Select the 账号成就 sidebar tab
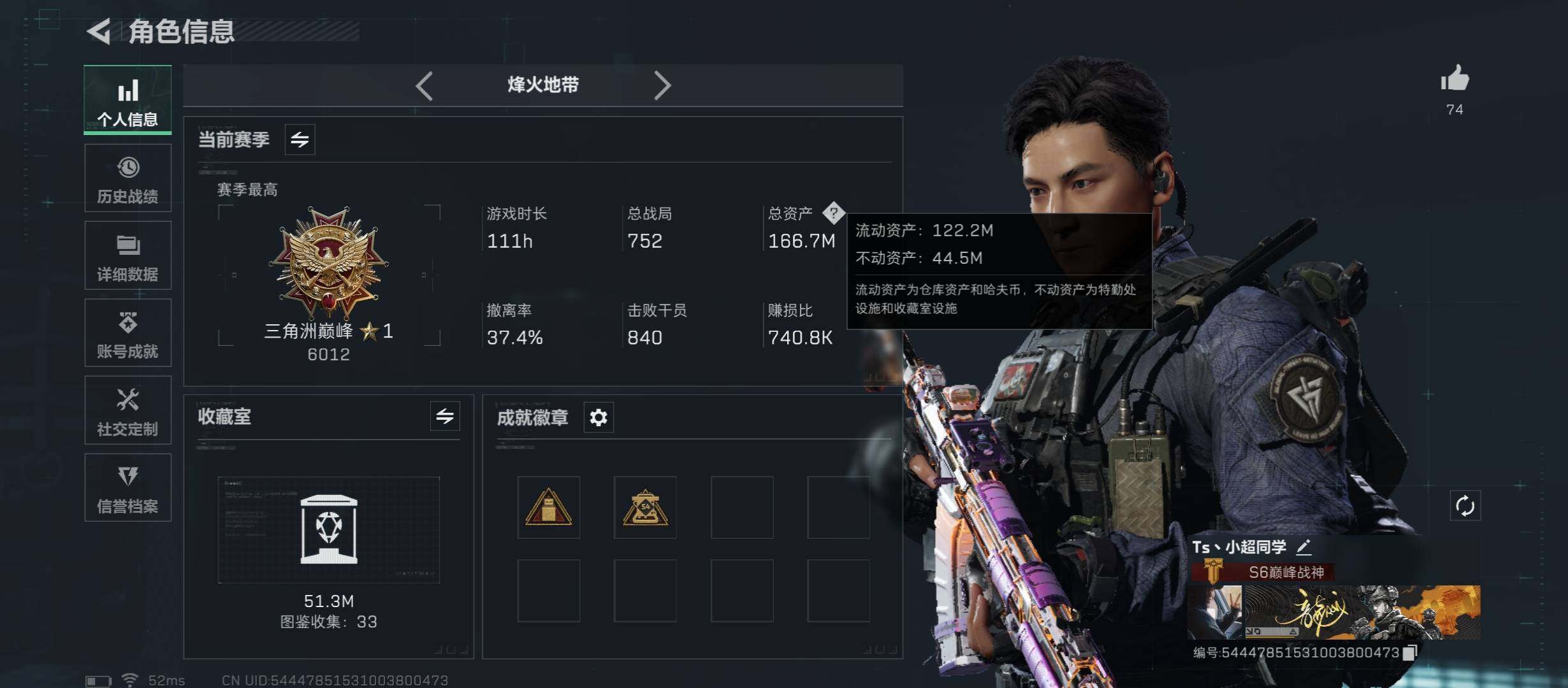 click(127, 333)
